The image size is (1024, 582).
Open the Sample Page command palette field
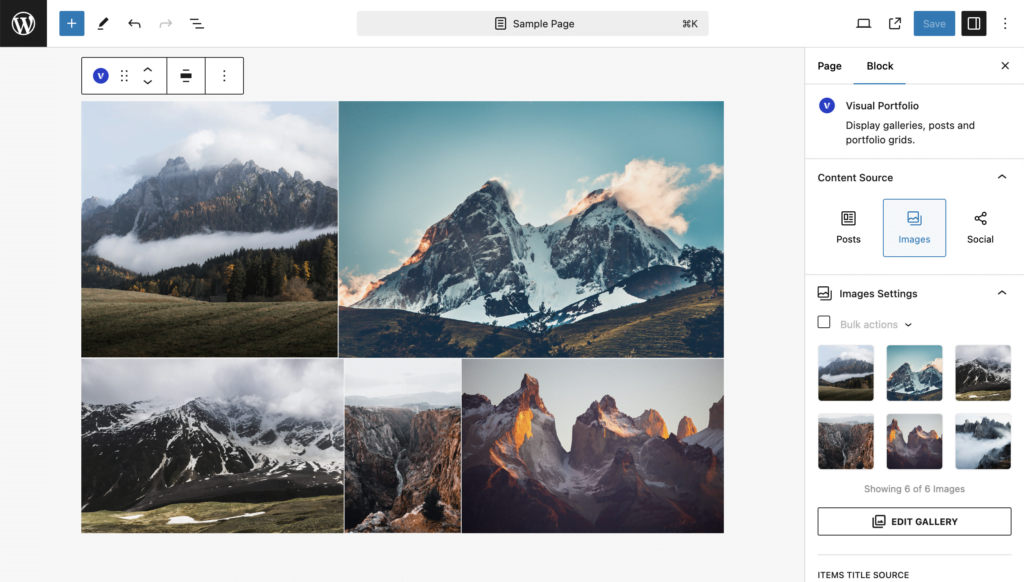(x=532, y=24)
